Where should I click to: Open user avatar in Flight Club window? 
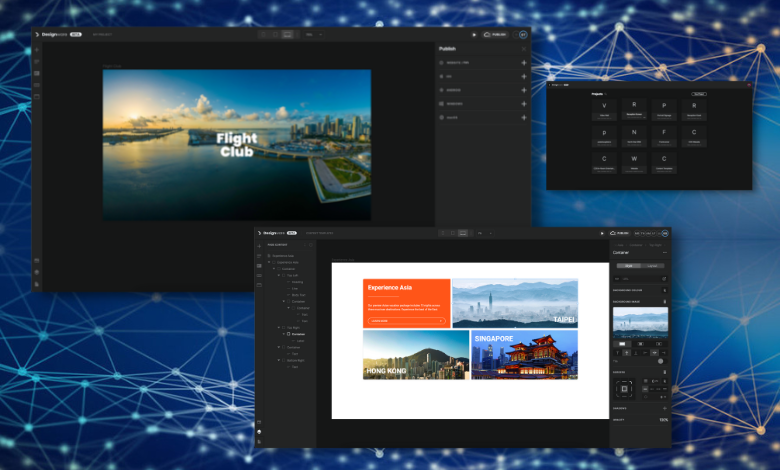click(x=523, y=34)
